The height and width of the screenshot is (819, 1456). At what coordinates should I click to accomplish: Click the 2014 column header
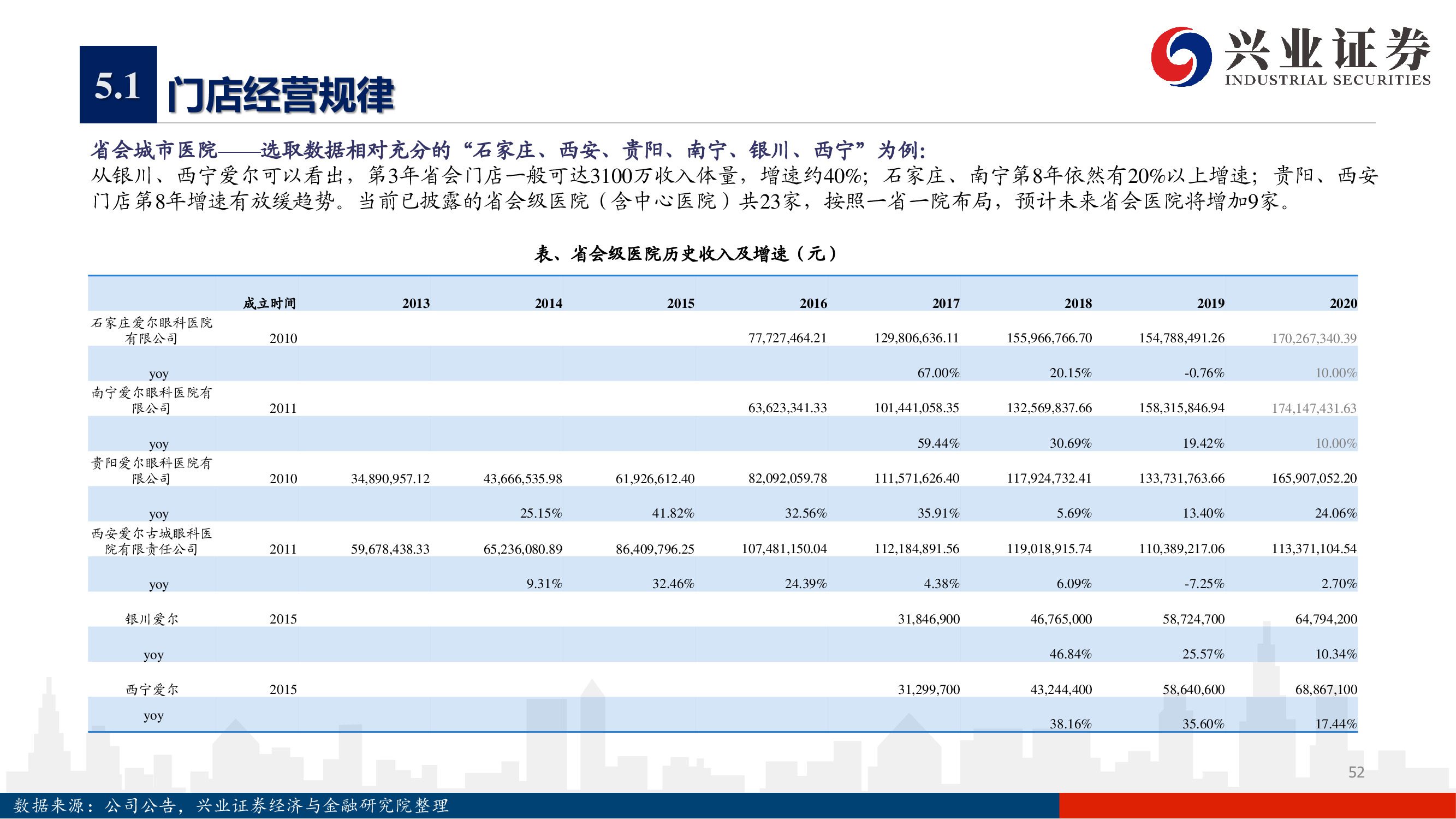[x=549, y=304]
